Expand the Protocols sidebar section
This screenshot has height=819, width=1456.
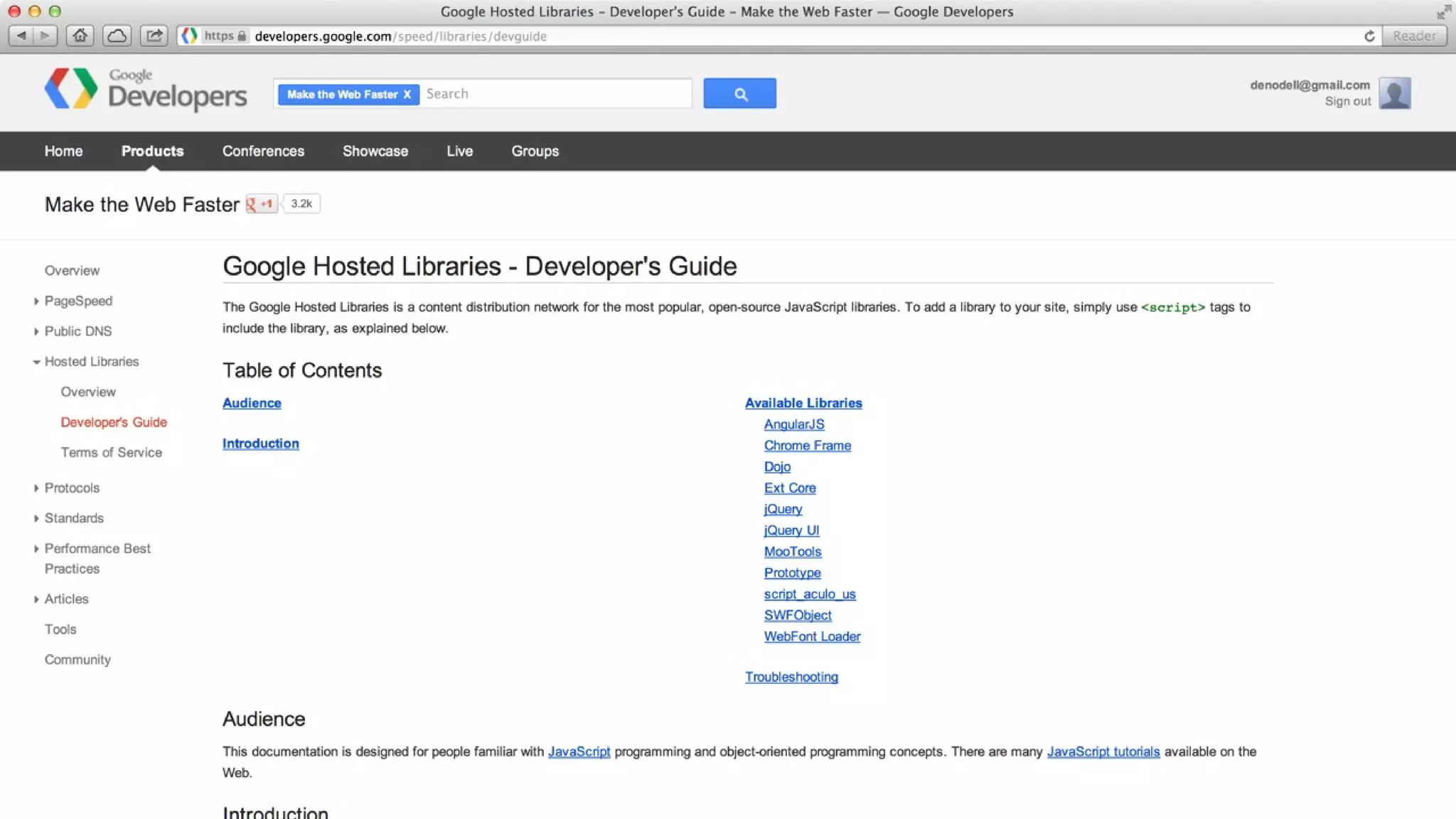[36, 488]
